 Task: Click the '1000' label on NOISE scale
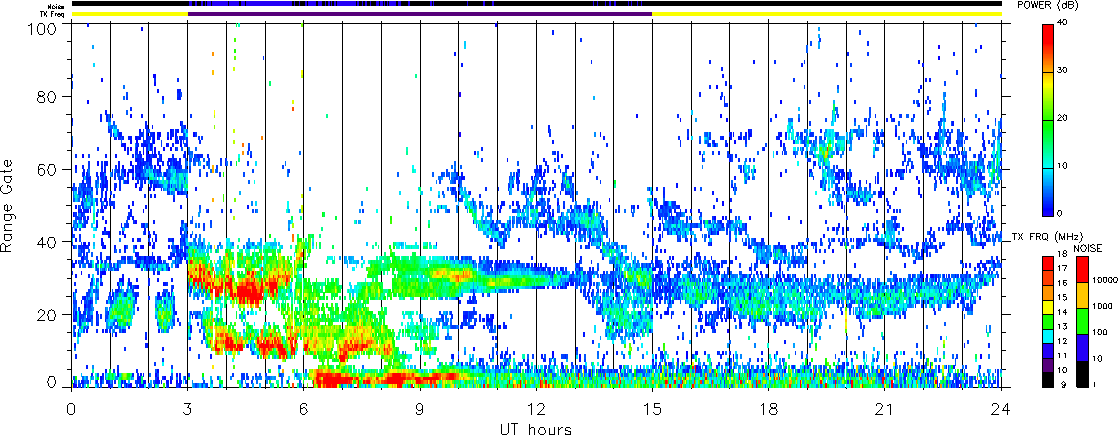pos(1102,306)
